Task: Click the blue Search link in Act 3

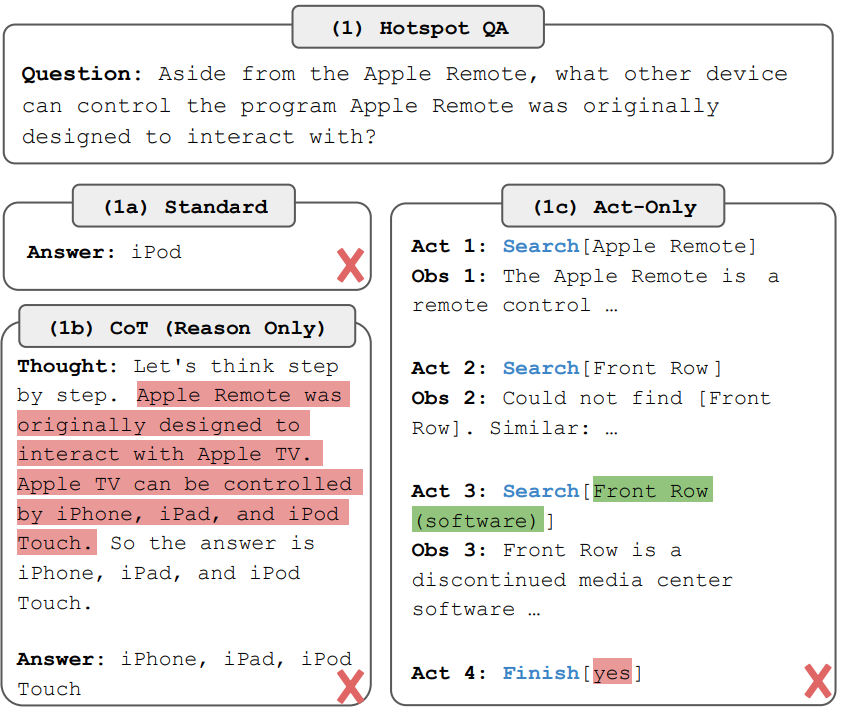Action: [x=540, y=491]
